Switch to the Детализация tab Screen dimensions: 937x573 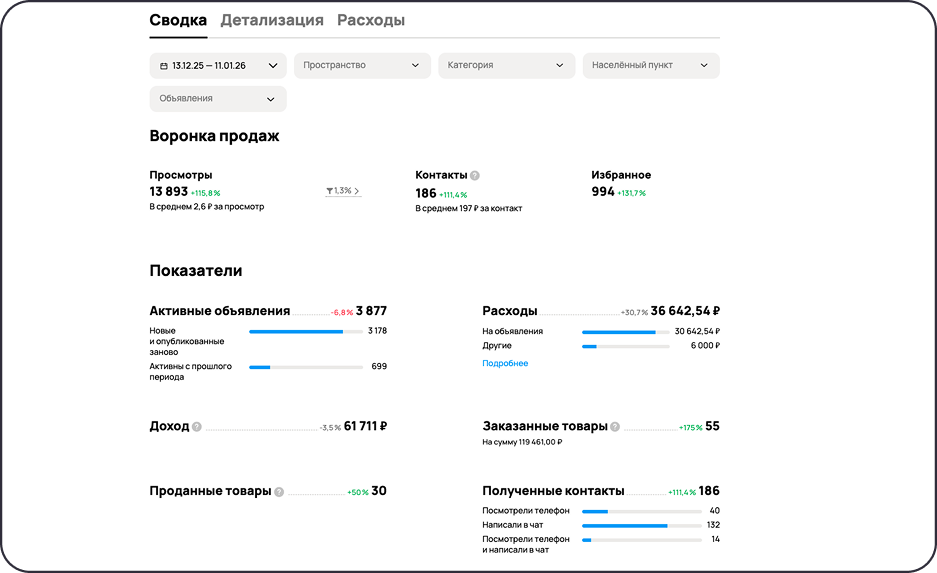click(x=272, y=20)
